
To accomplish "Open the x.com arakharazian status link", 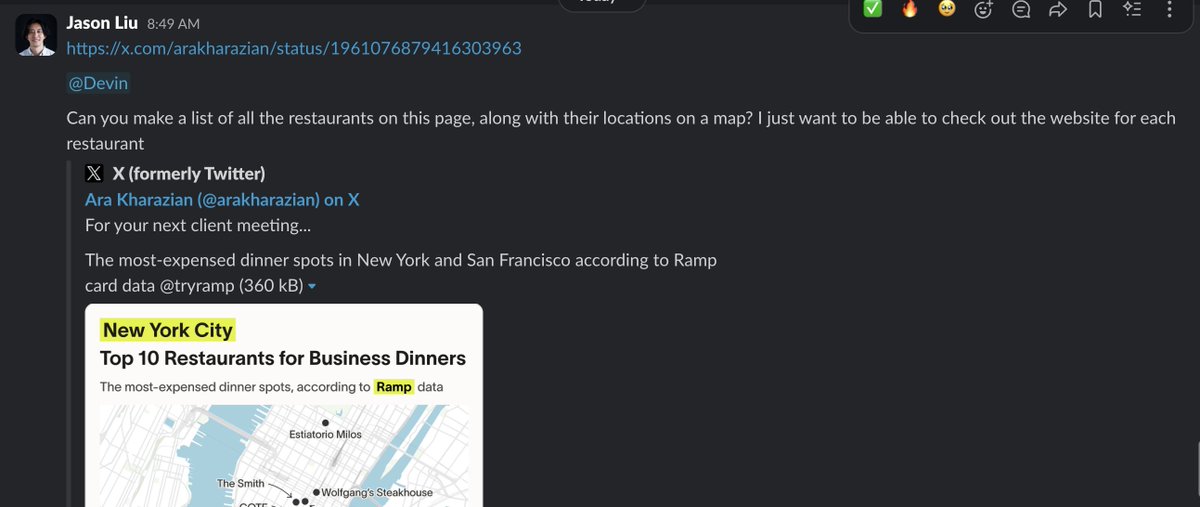I will [x=294, y=48].
